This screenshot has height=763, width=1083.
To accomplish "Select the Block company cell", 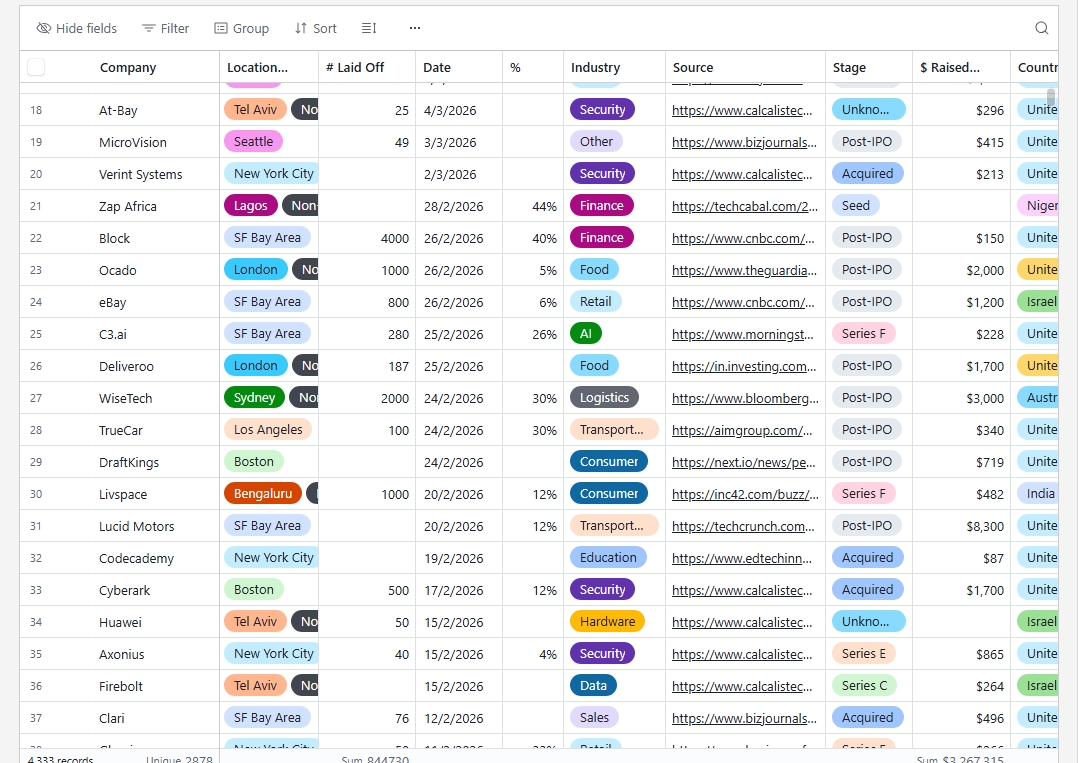I will [x=155, y=238].
